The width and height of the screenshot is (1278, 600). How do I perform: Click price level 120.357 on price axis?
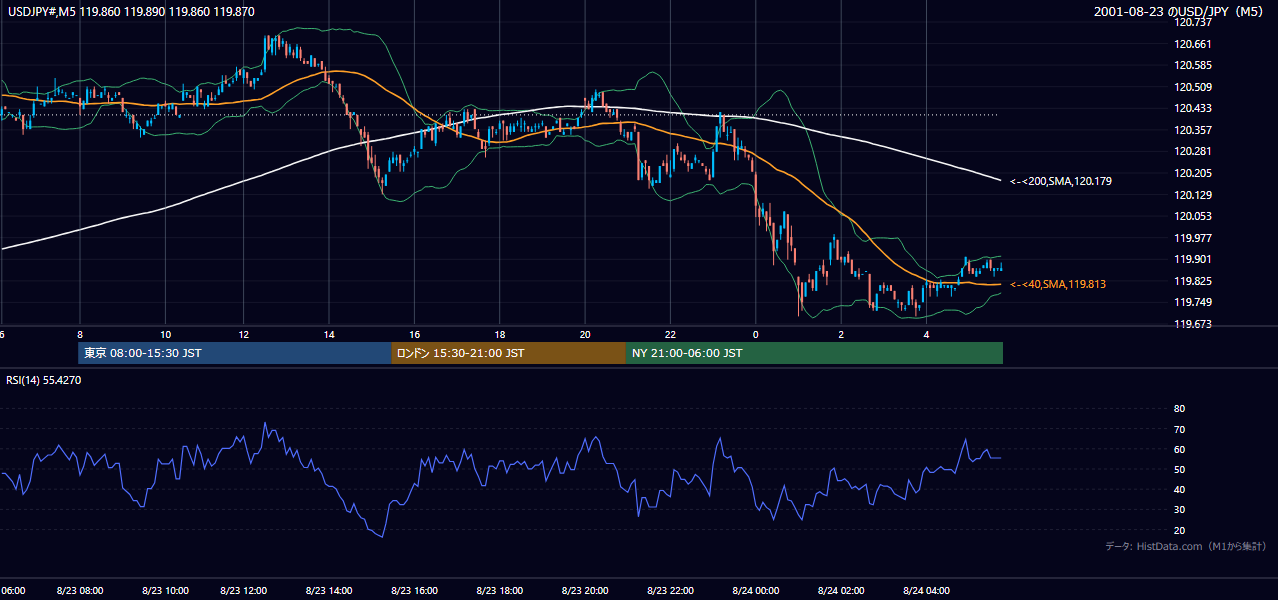(1192, 130)
